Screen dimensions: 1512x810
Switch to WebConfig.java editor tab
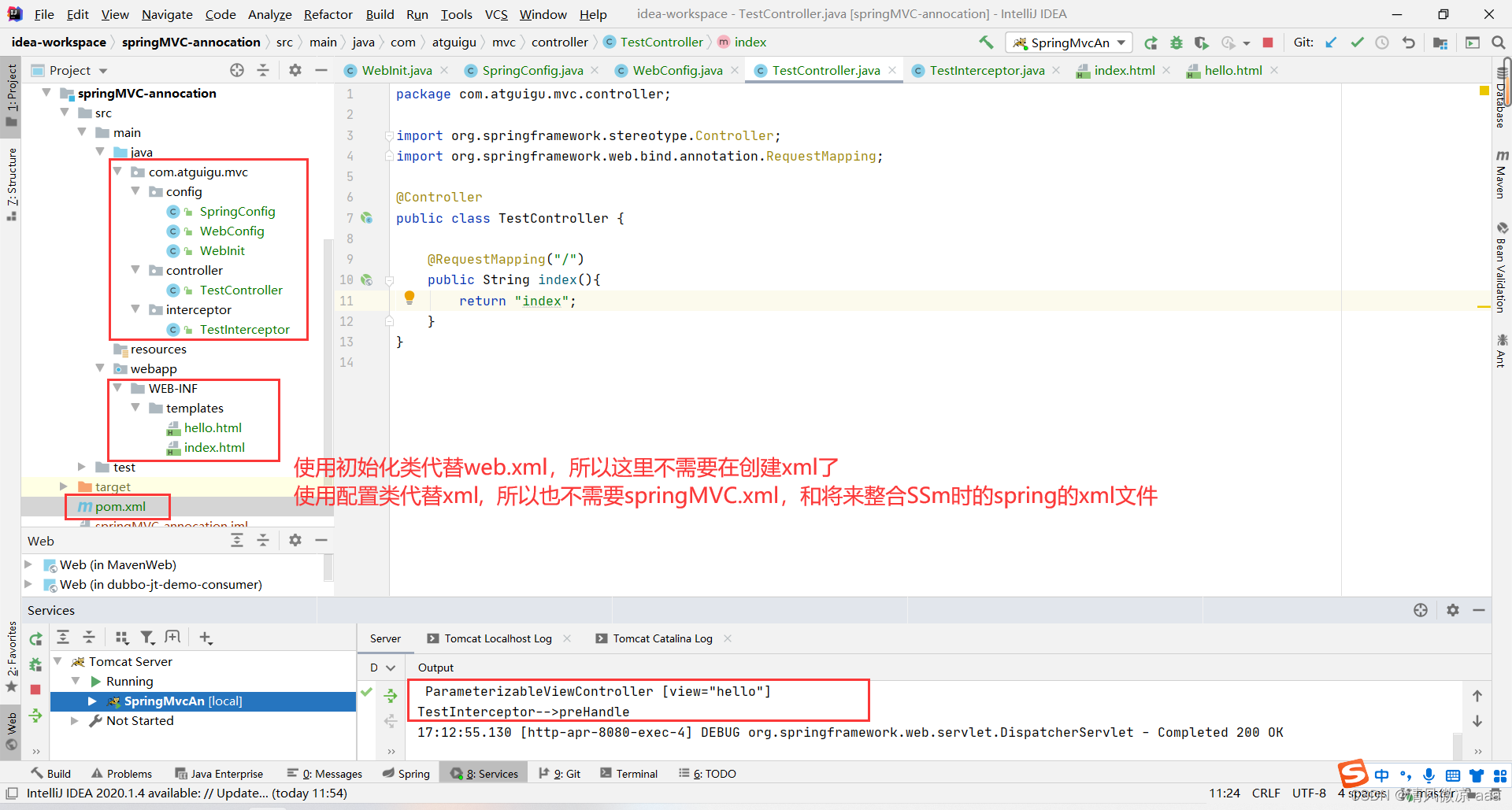tap(677, 70)
